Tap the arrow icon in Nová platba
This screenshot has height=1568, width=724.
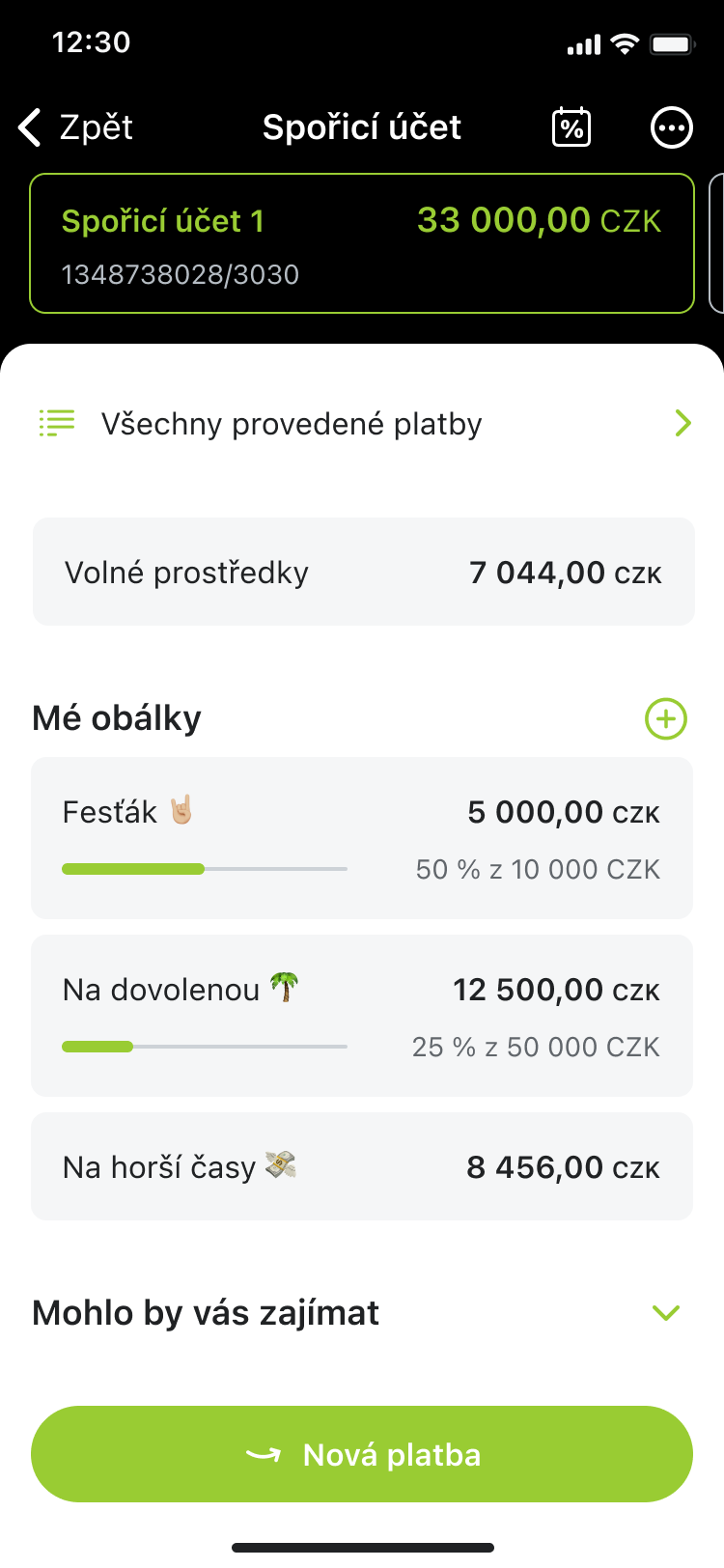[264, 1455]
